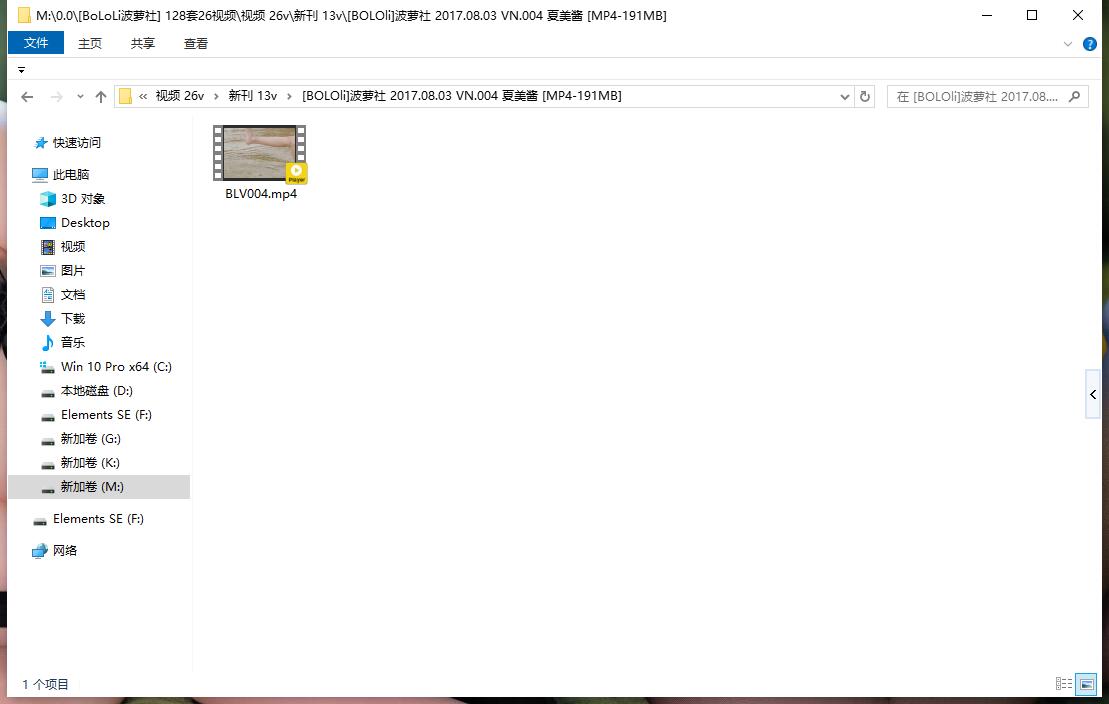Open the 3D 对象 folder in sidebar

point(82,199)
